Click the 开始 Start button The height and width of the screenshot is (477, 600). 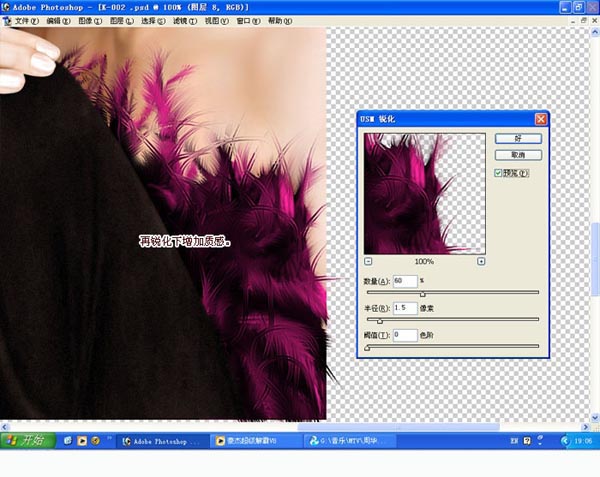28,441
